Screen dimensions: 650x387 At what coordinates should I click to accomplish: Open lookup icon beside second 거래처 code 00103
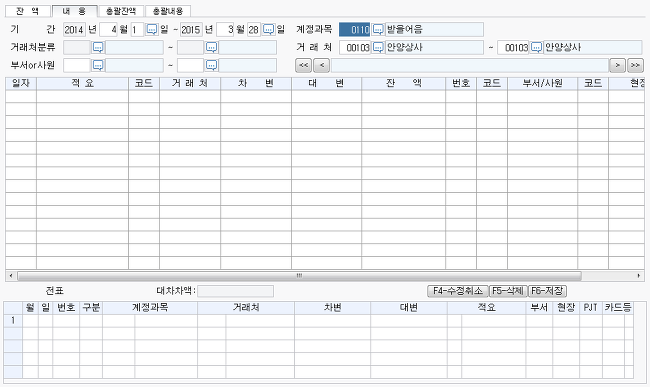[536, 48]
